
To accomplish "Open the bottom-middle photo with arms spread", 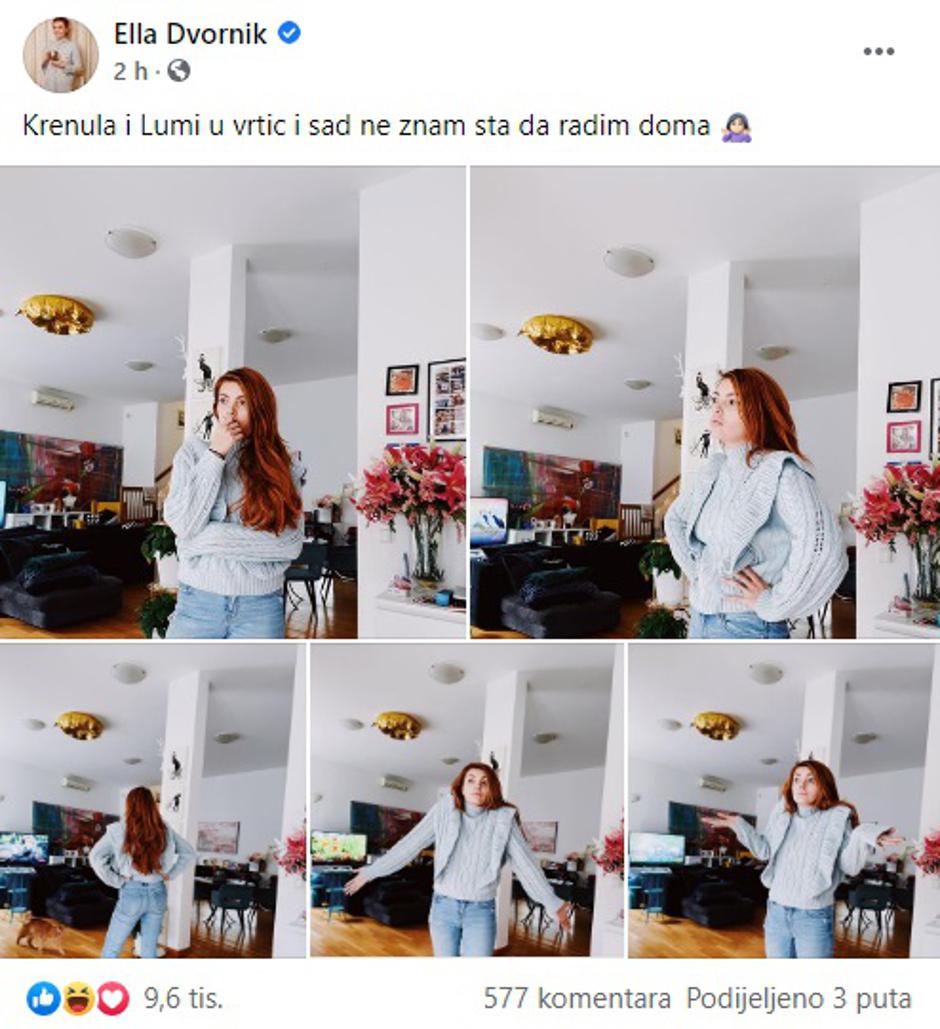I will [x=467, y=800].
